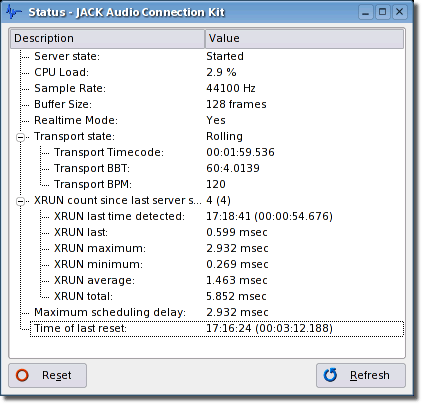Click the Reset button
The width and height of the screenshot is (422, 404).
point(47,375)
